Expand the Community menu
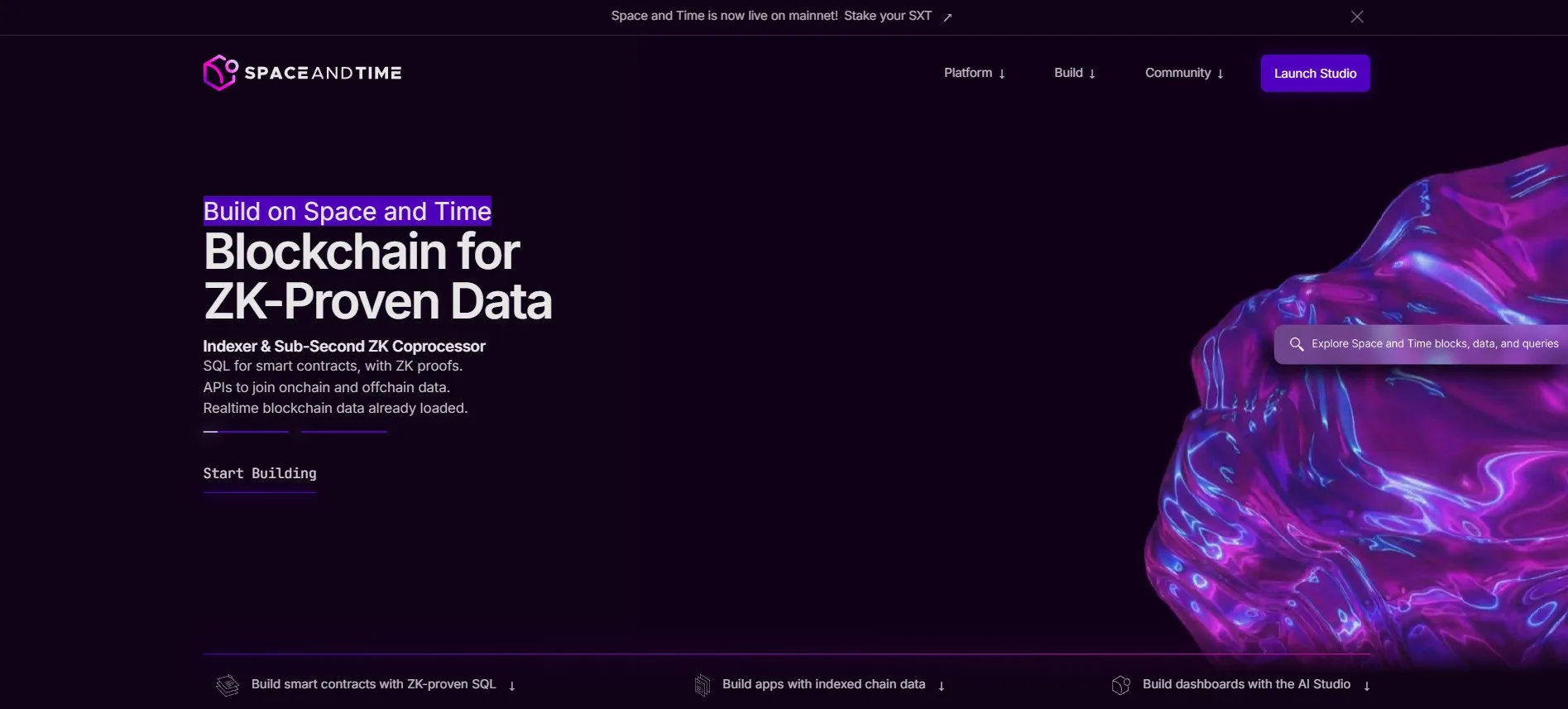 click(x=1184, y=73)
